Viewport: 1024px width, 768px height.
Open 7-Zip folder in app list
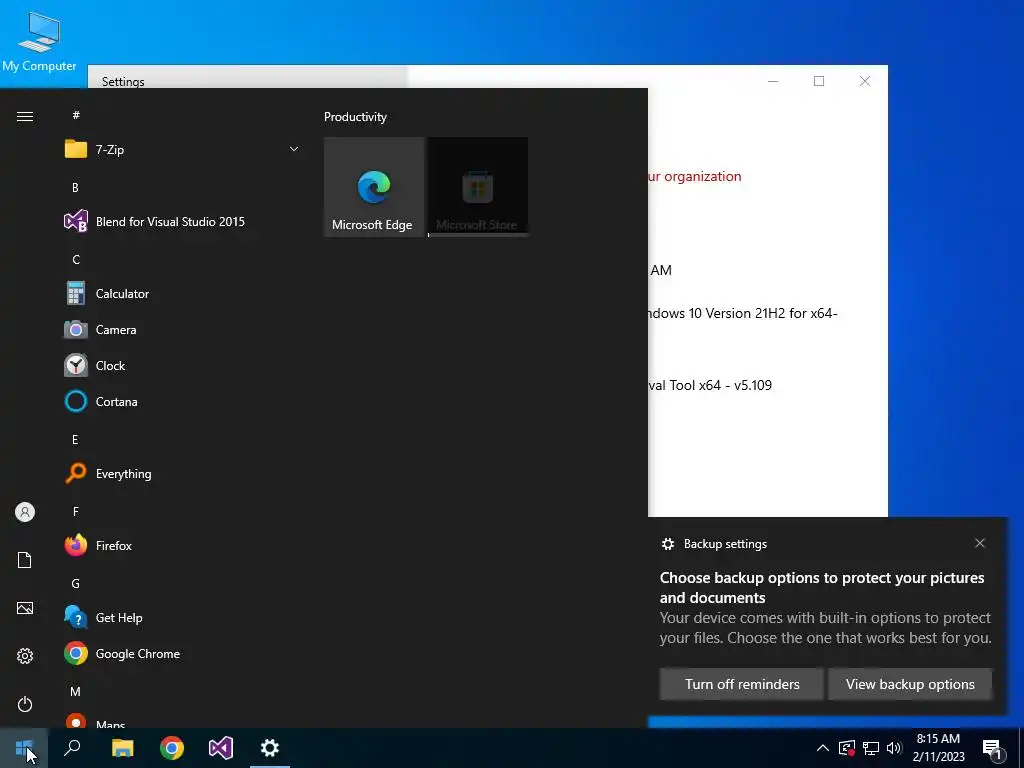pyautogui.click(x=182, y=150)
